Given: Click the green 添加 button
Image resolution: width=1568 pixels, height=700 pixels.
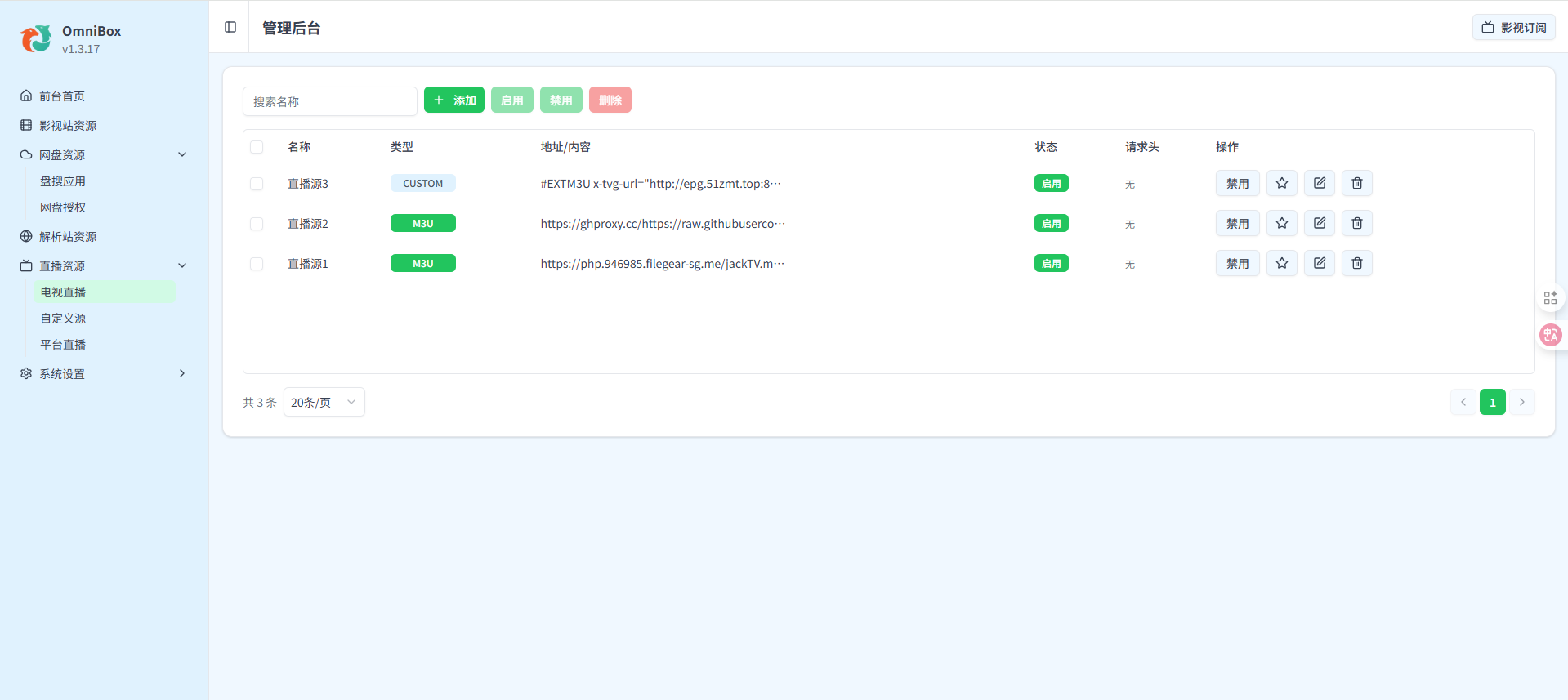Looking at the screenshot, I should [x=454, y=100].
